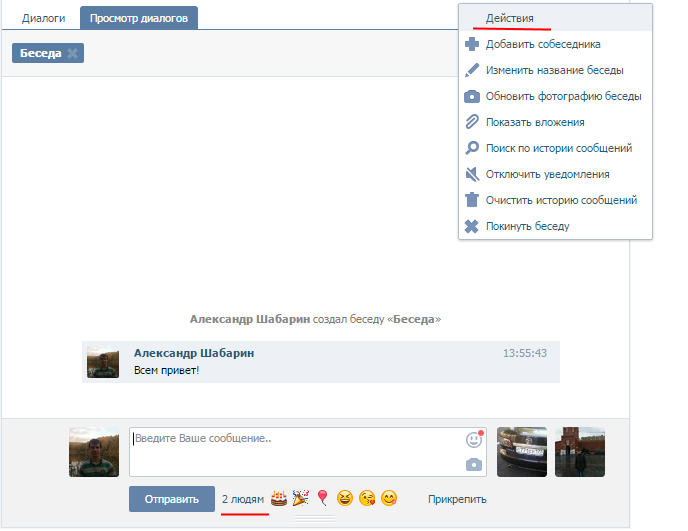Image resolution: width=688 pixels, height=531 pixels.
Task: Open Поиск по истории сообщений
Action: (558, 148)
